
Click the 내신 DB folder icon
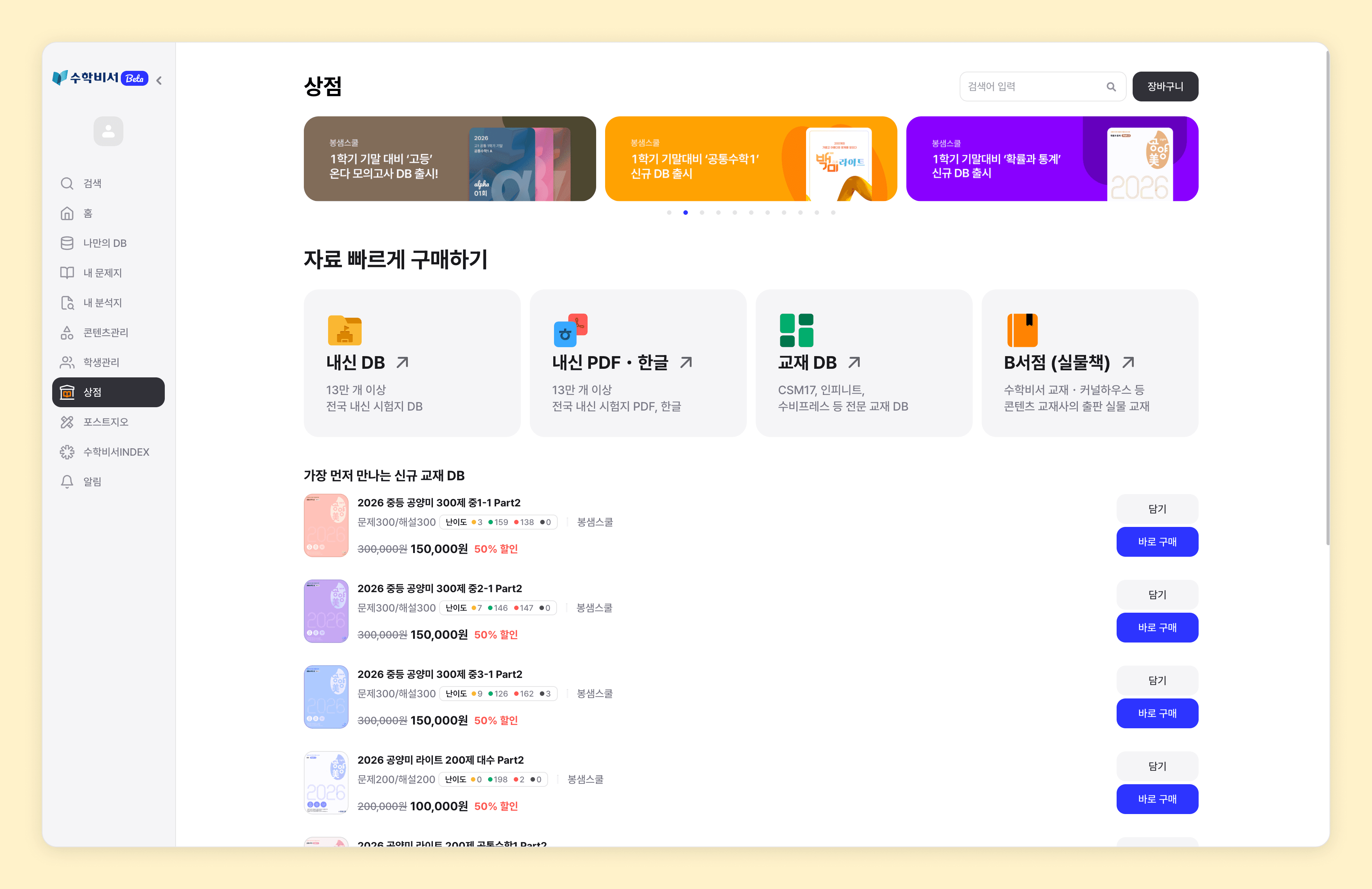(344, 330)
